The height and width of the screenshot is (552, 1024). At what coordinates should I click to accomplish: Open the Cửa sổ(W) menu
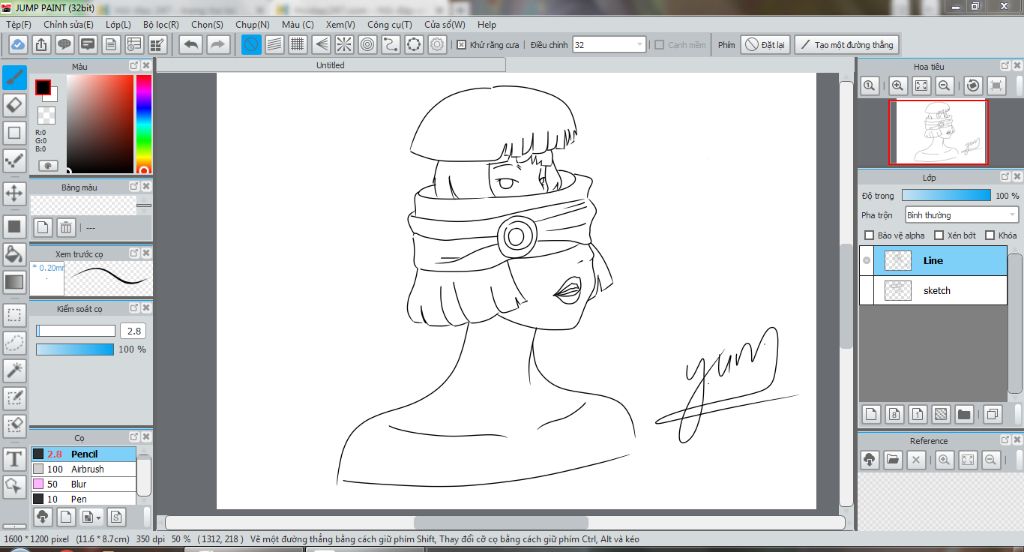point(445,24)
